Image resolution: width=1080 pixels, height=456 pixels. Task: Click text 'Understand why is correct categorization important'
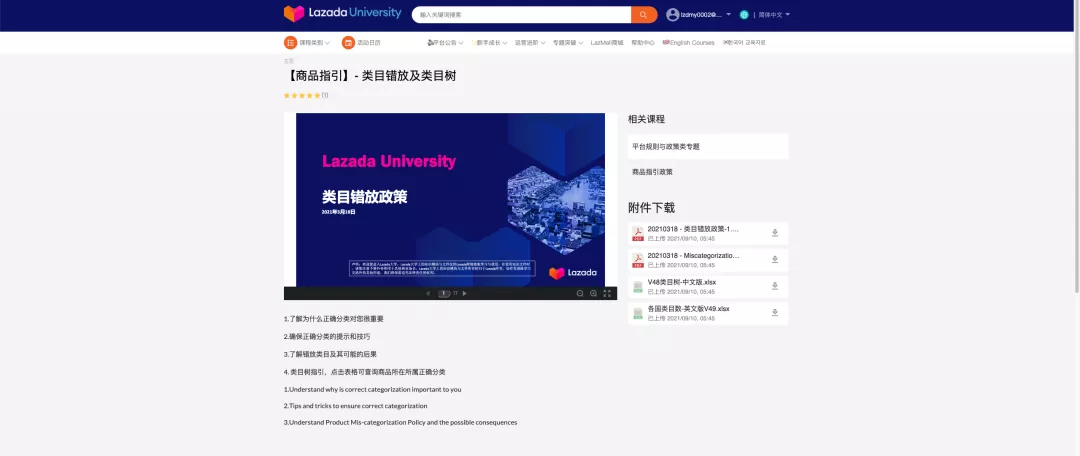click(375, 389)
